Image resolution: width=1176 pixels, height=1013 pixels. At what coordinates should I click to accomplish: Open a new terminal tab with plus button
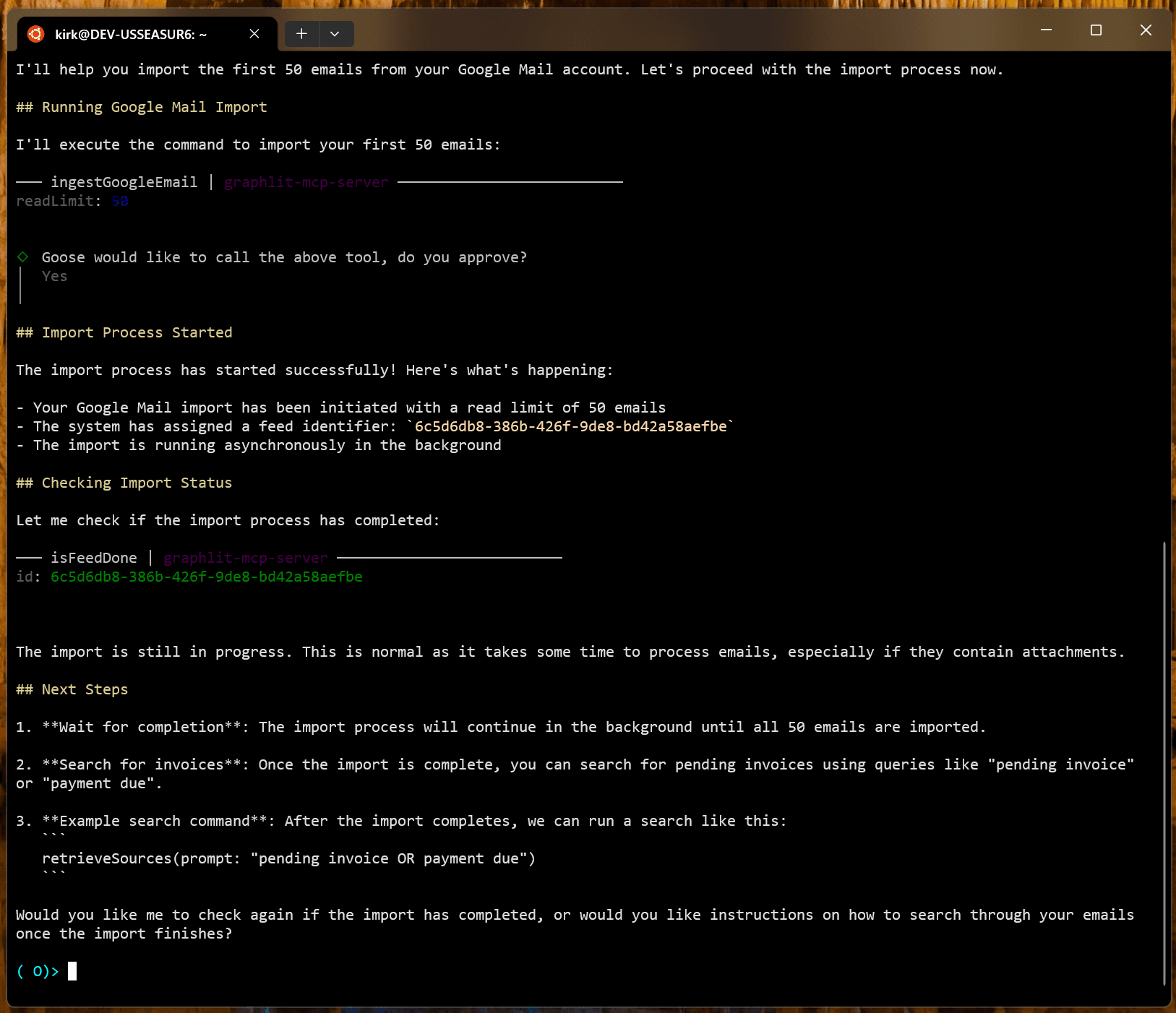[x=301, y=34]
